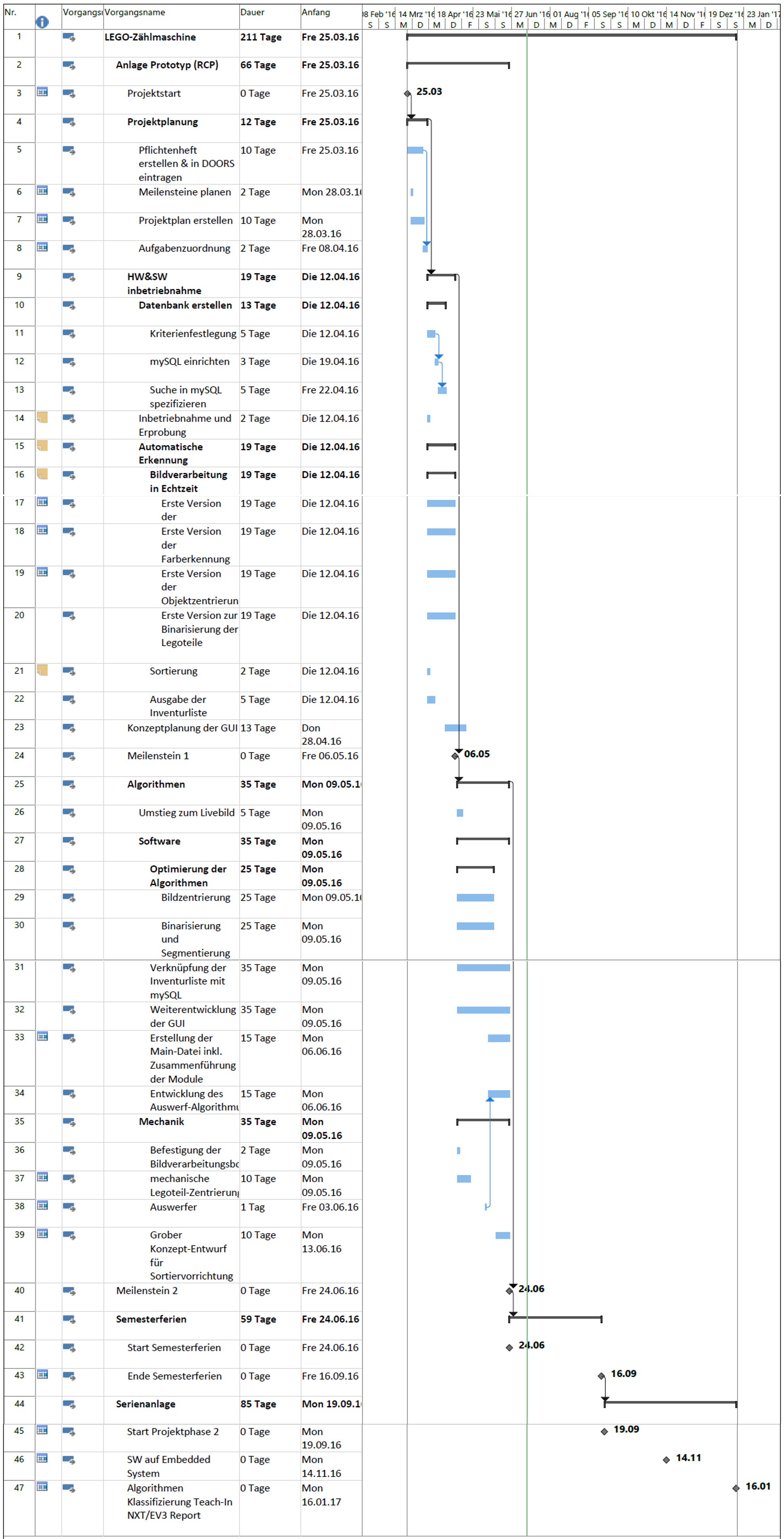Click the 14.11 milestone diamond in the chart

[666, 1460]
